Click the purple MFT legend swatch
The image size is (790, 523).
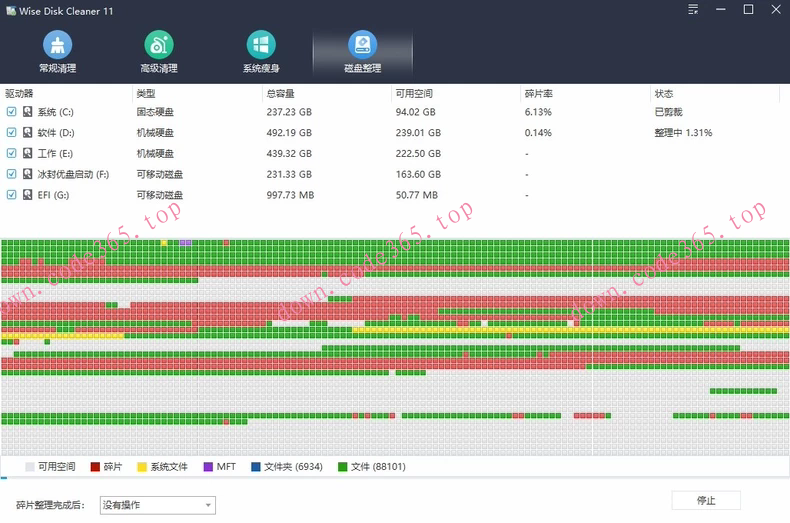(208, 467)
